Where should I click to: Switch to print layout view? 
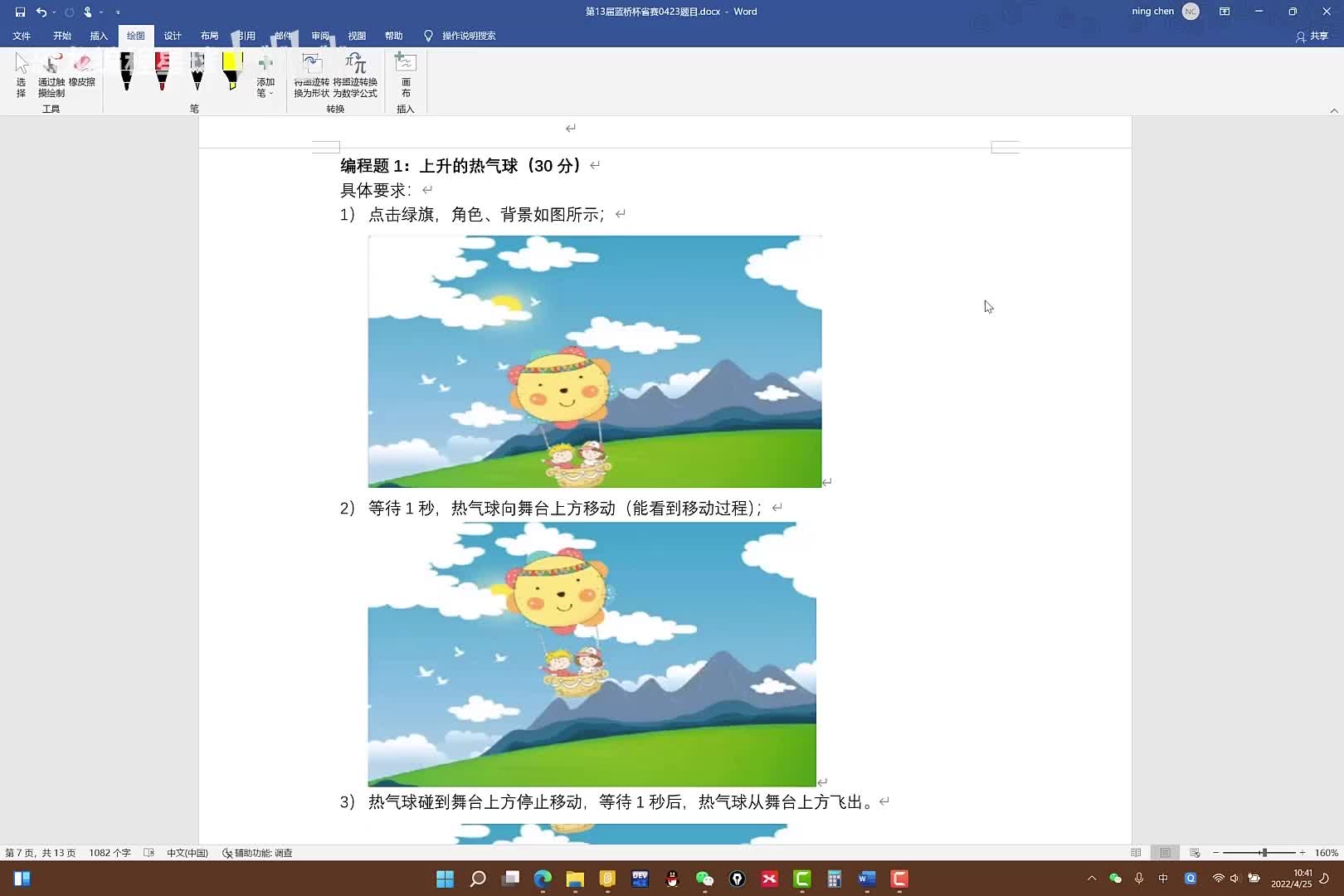coord(1166,853)
